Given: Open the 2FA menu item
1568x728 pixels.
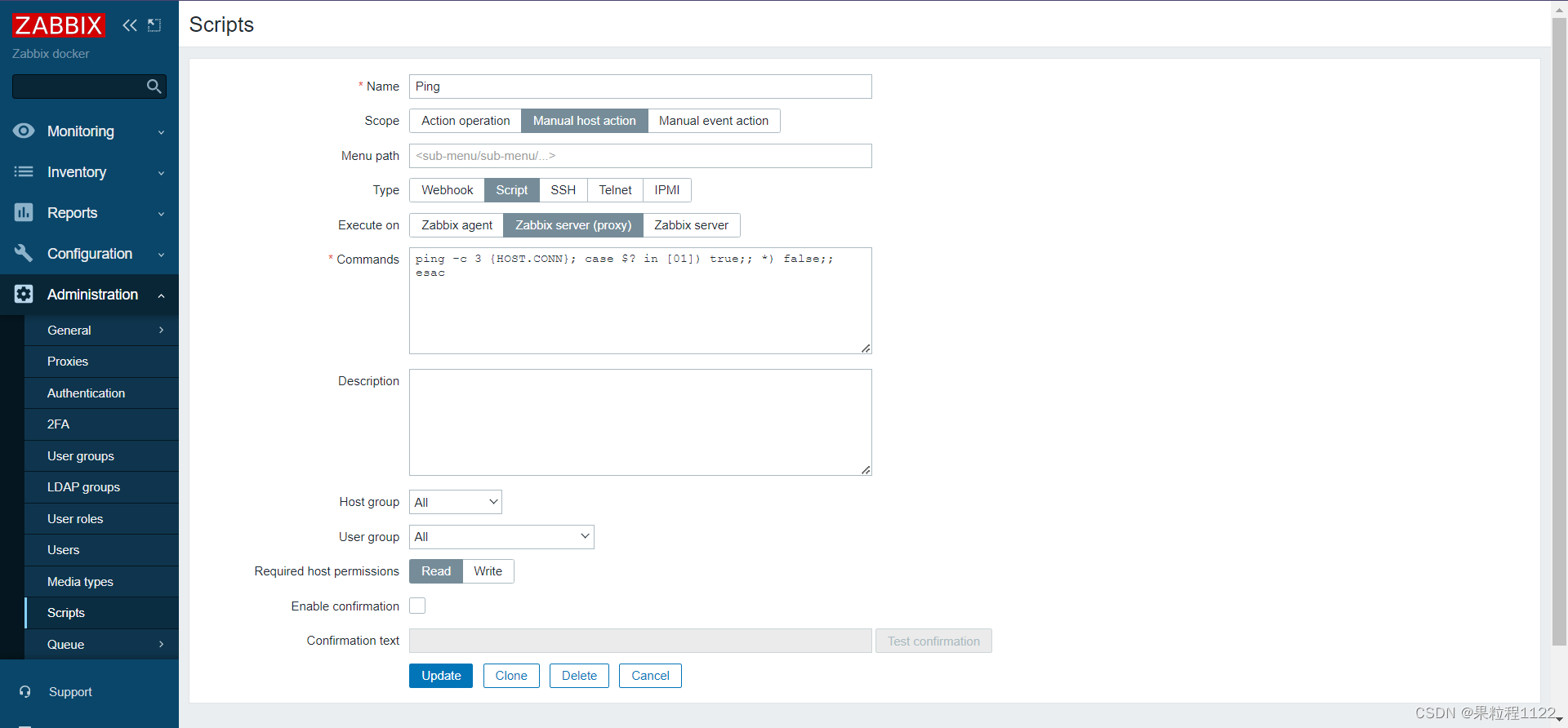Looking at the screenshot, I should pyautogui.click(x=101, y=424).
